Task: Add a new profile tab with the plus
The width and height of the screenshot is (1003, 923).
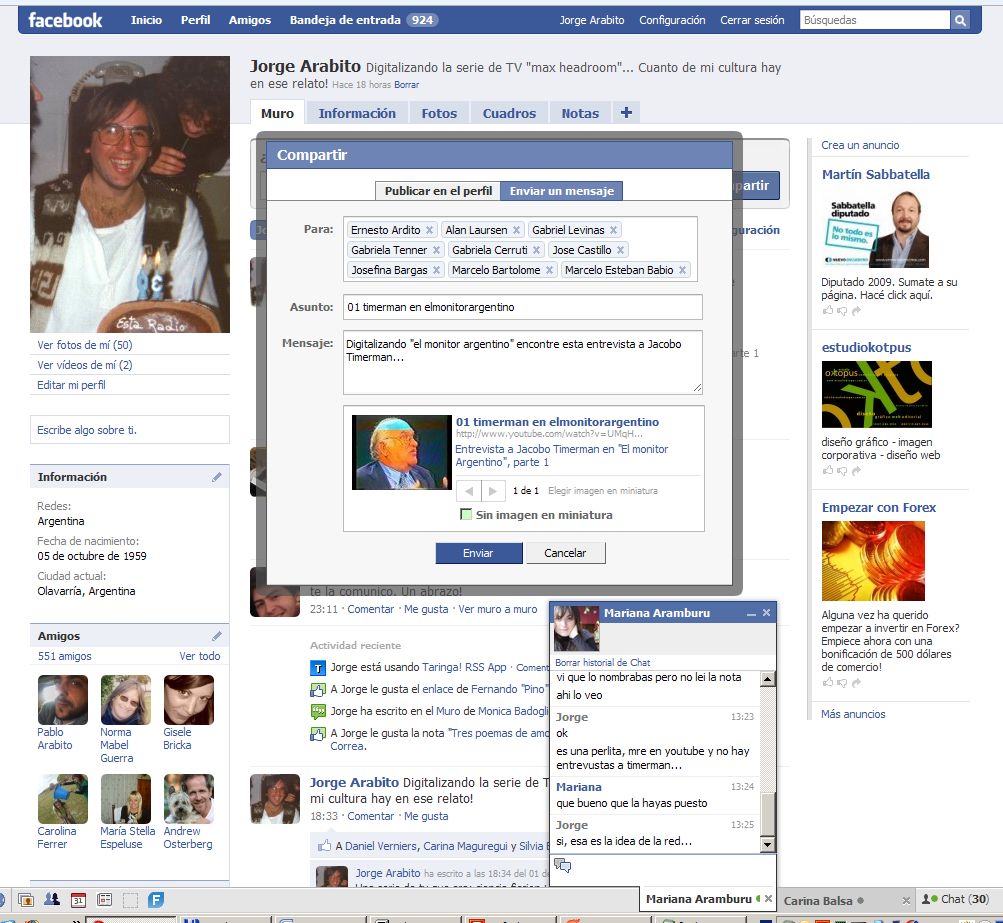Action: pyautogui.click(x=626, y=113)
